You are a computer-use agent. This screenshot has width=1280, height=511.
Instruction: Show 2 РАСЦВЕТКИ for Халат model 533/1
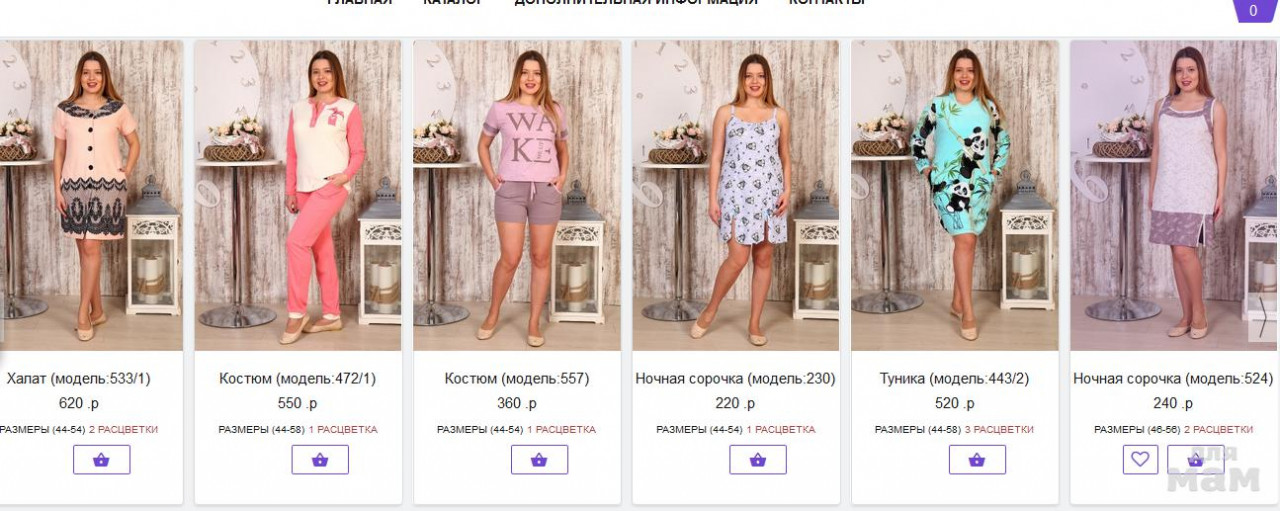pos(123,430)
